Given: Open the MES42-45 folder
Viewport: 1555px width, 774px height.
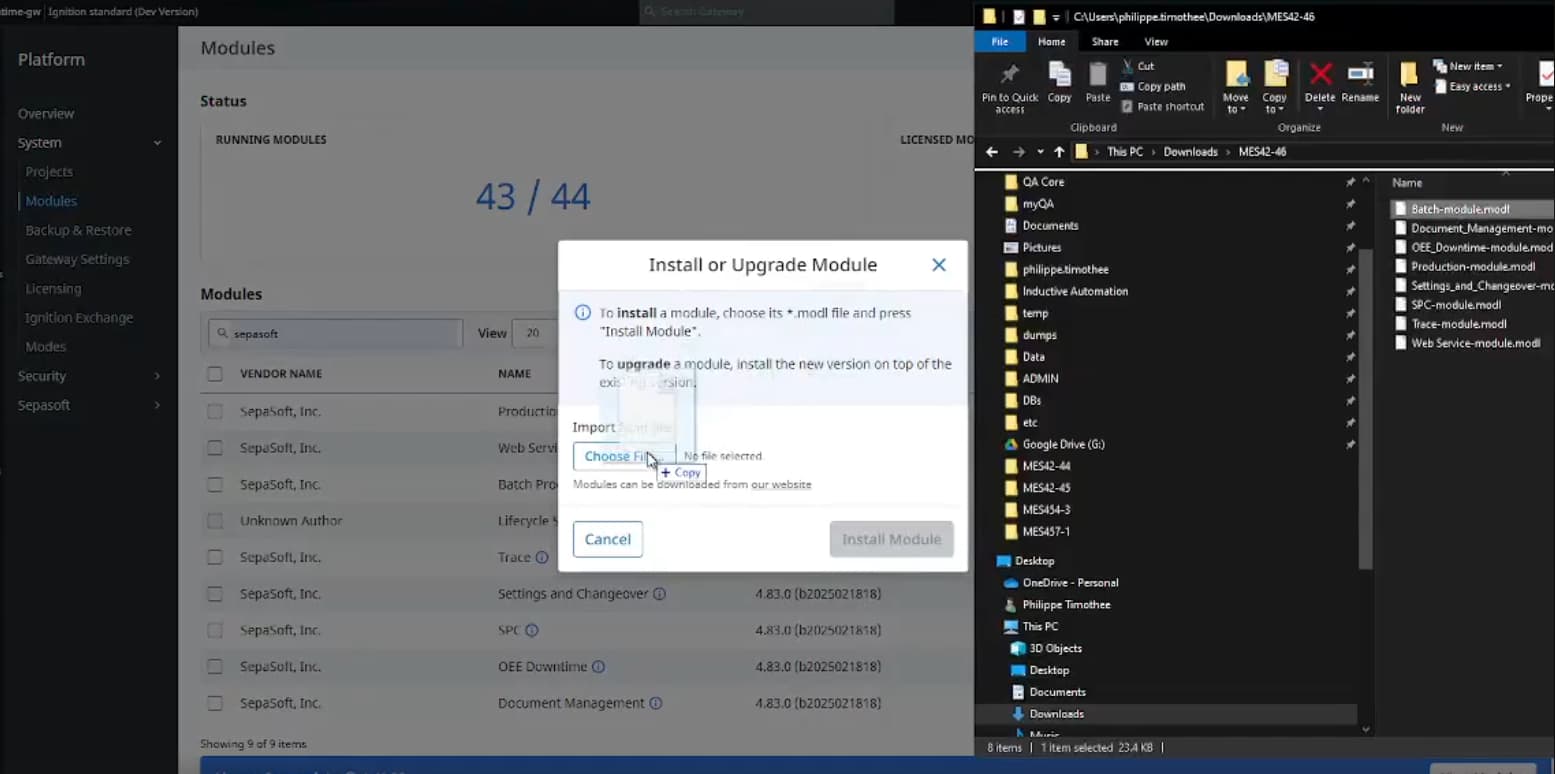Looking at the screenshot, I should click(x=1038, y=488).
